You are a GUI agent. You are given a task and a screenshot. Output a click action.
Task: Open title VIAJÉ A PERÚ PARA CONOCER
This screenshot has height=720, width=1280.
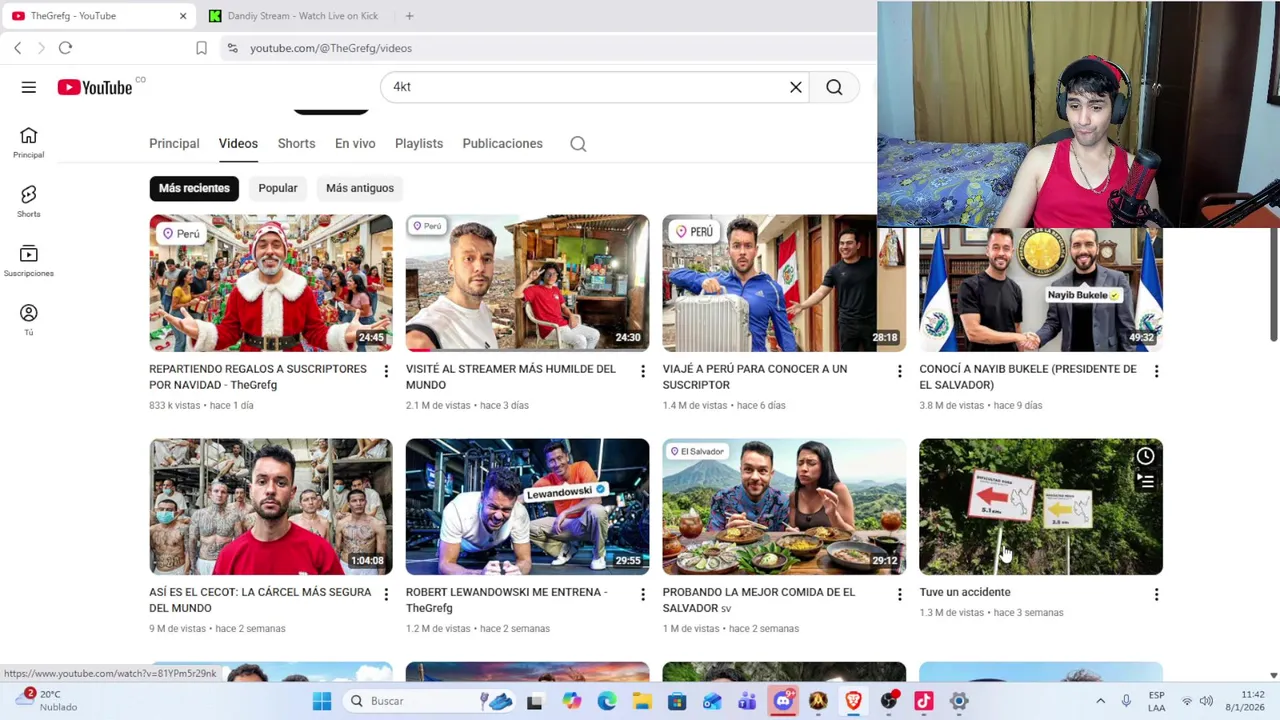pos(755,377)
